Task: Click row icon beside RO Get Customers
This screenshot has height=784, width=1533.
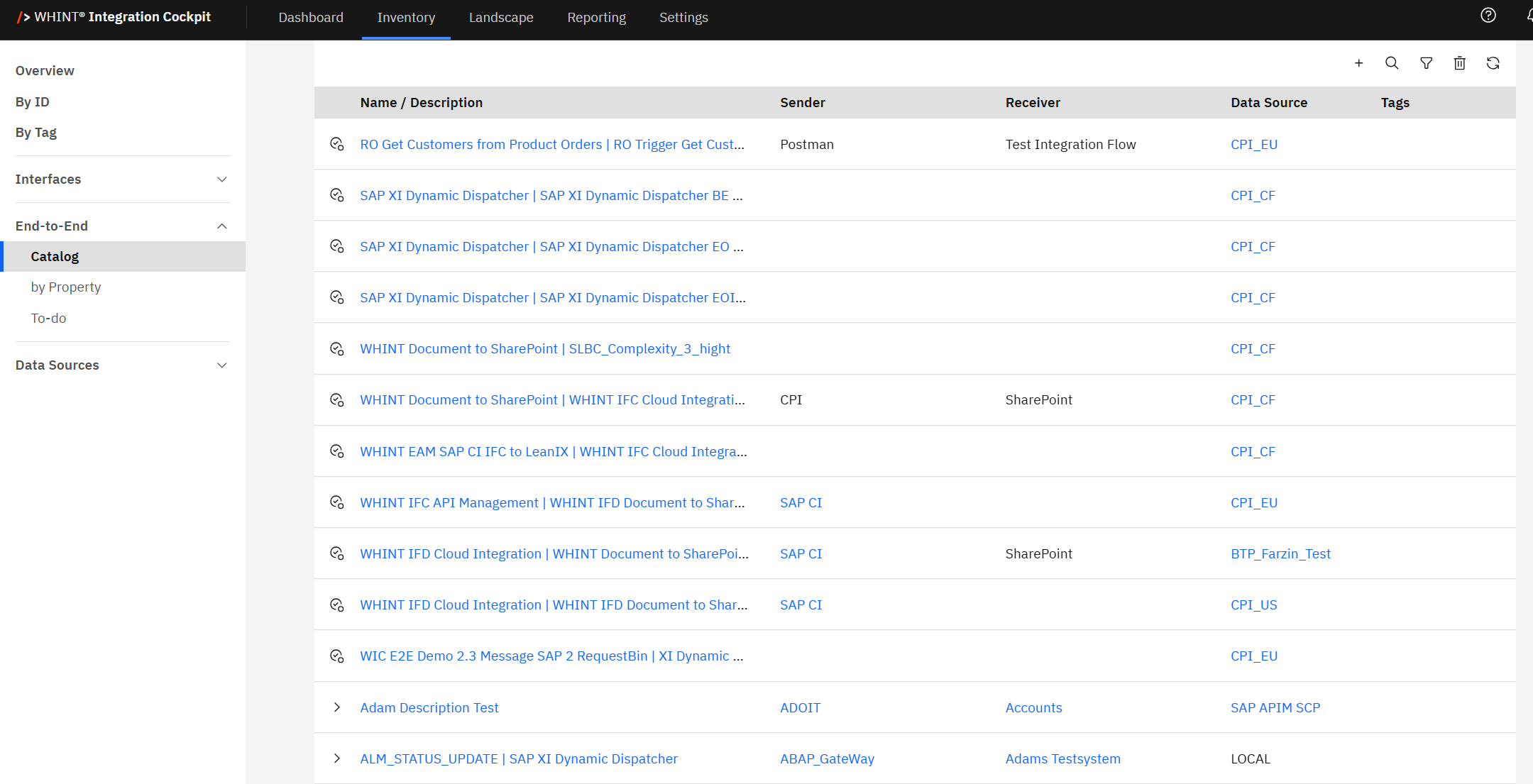Action: (x=337, y=144)
